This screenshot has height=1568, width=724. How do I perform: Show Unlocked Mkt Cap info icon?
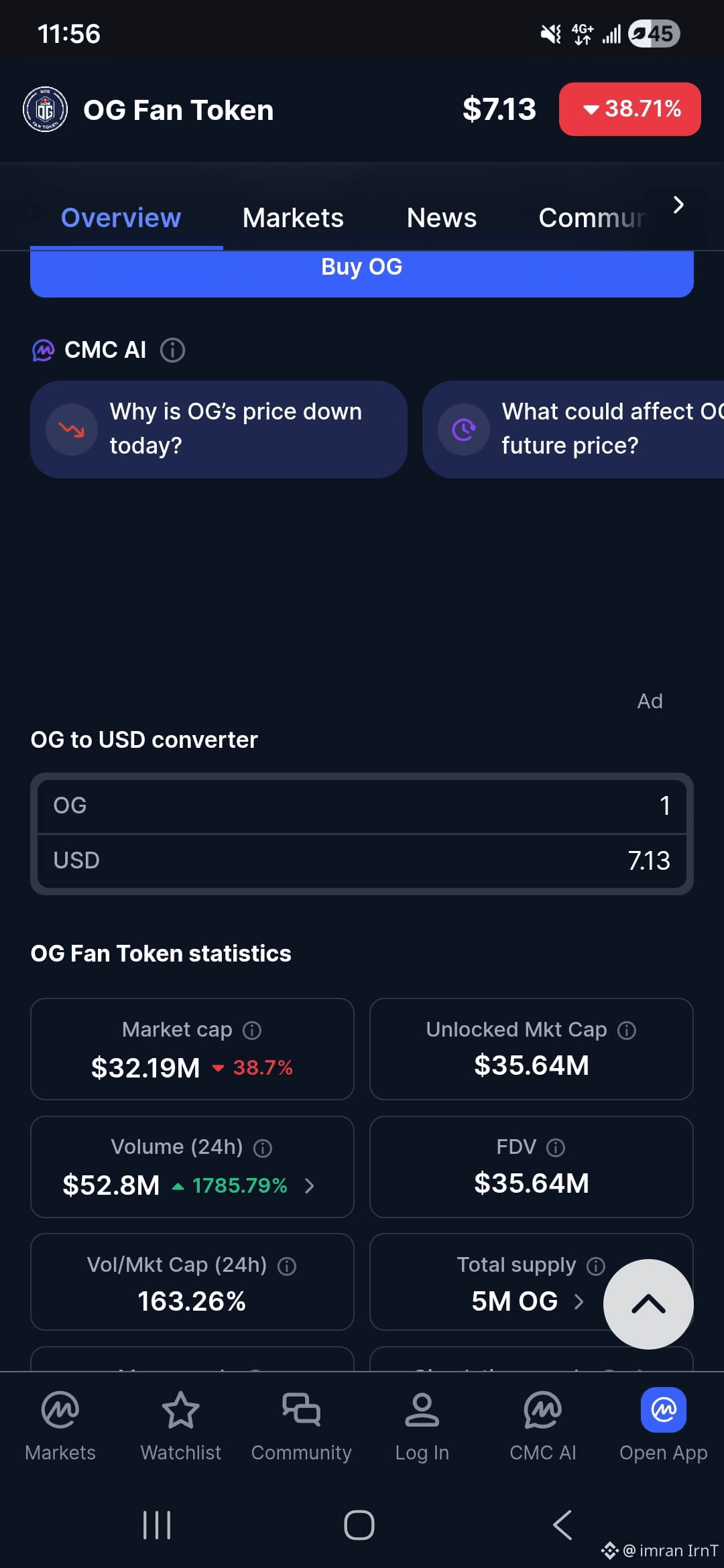pos(627,1030)
